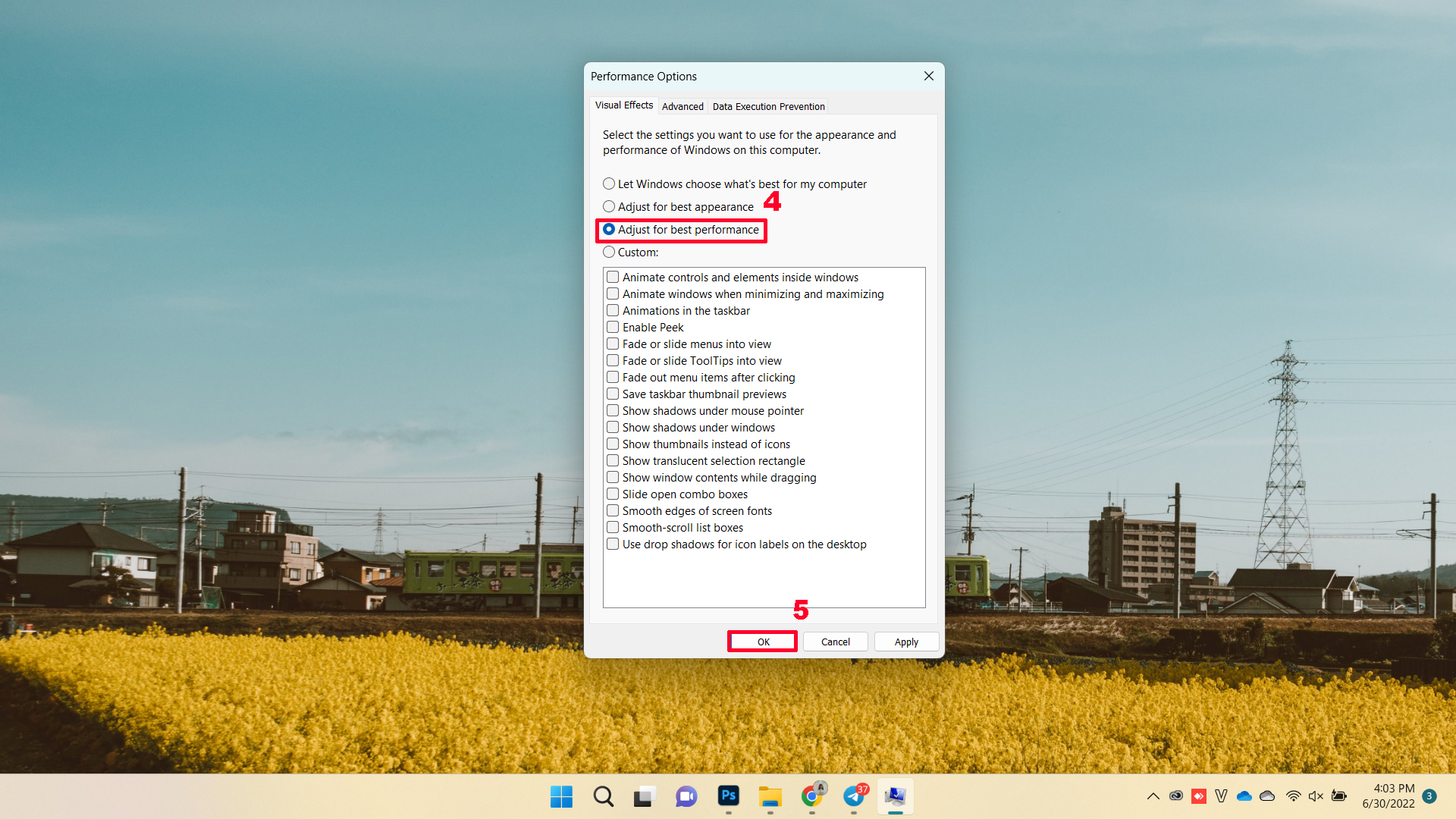Show hidden system tray icons
This screenshot has height=819, width=1456.
pos(1153,796)
